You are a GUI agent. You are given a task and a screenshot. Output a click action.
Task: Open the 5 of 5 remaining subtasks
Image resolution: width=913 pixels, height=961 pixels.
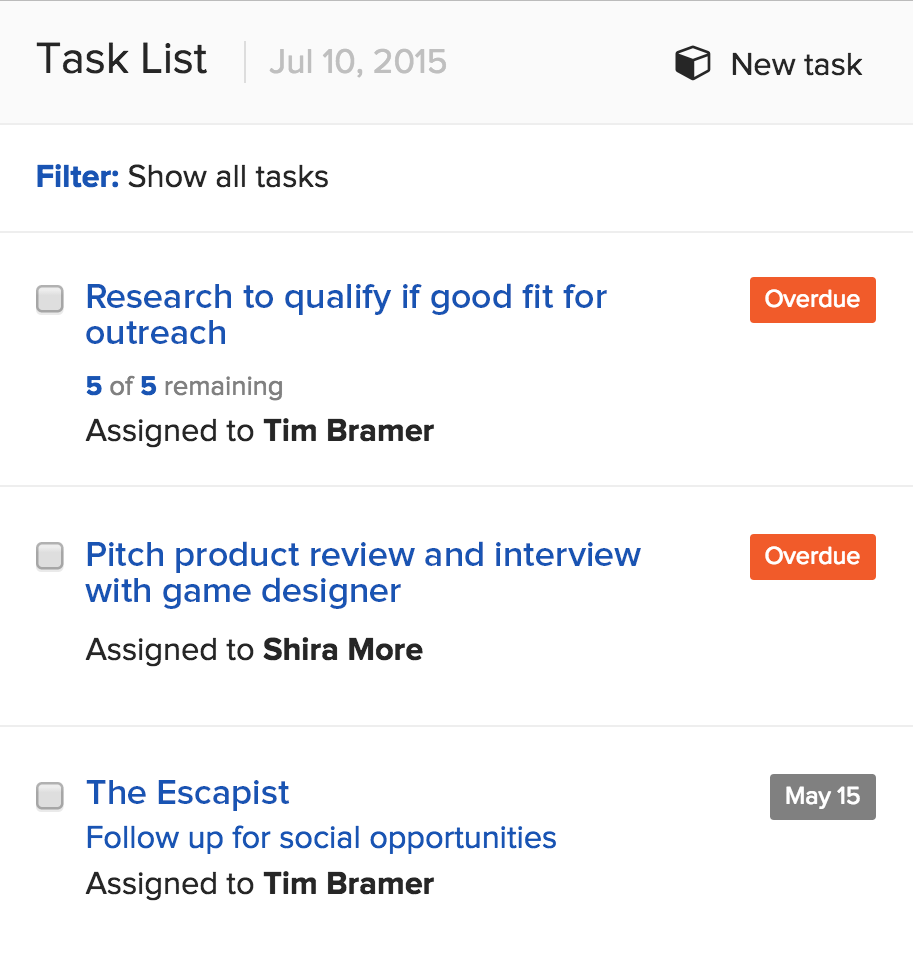pyautogui.click(x=184, y=386)
